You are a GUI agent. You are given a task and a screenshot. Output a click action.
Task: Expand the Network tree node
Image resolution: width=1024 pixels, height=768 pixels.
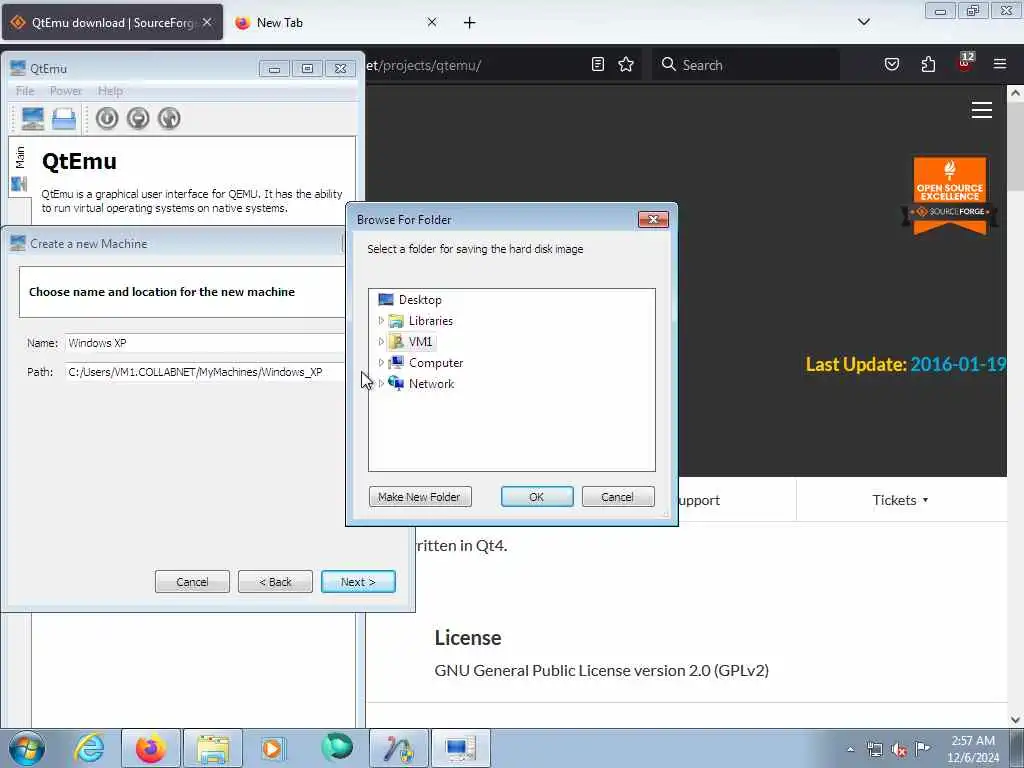tap(381, 383)
